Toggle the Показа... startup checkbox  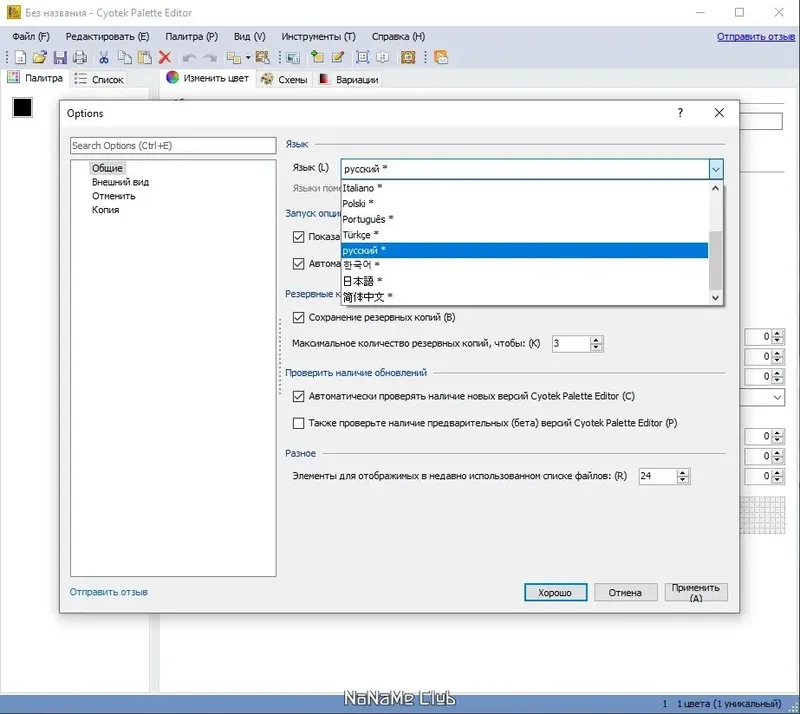pos(298,237)
